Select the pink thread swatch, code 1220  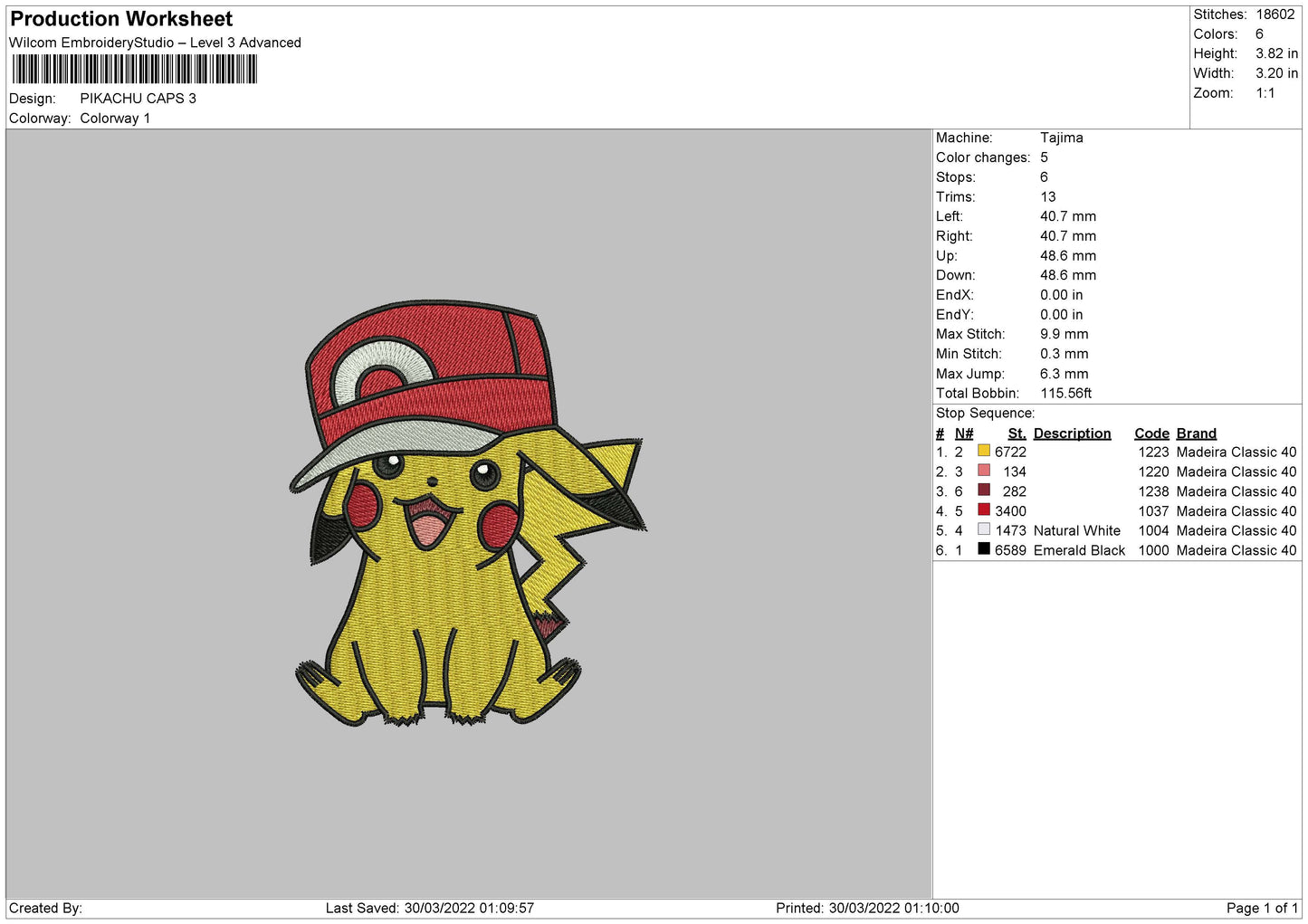(983, 471)
